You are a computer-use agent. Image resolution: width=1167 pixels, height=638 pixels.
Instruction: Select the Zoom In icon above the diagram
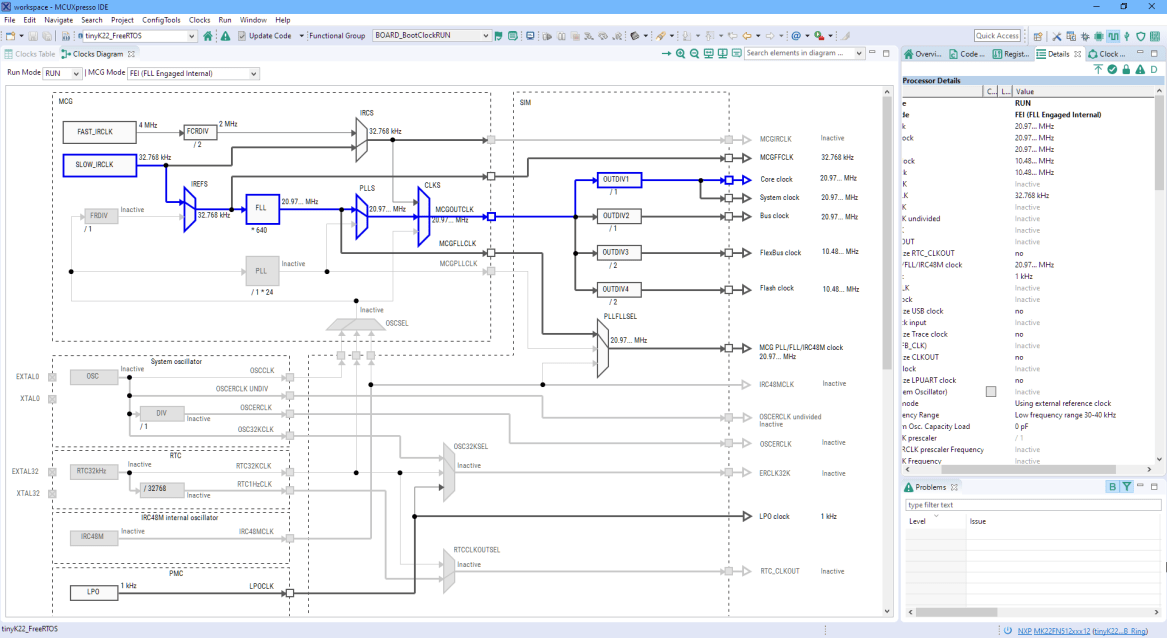click(x=681, y=52)
